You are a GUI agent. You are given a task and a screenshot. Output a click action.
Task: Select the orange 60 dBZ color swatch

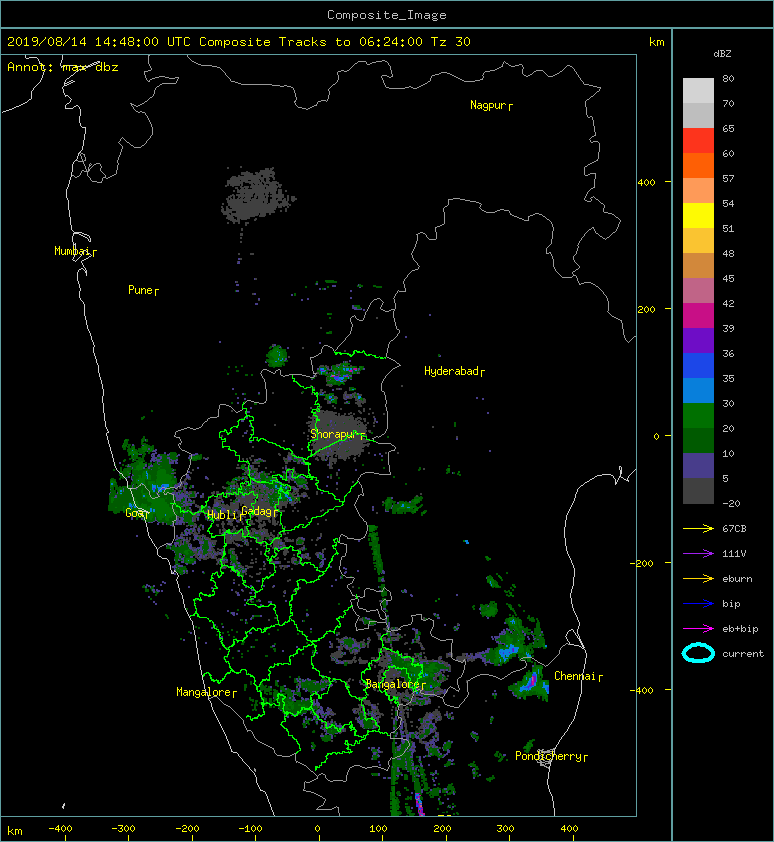pos(698,165)
